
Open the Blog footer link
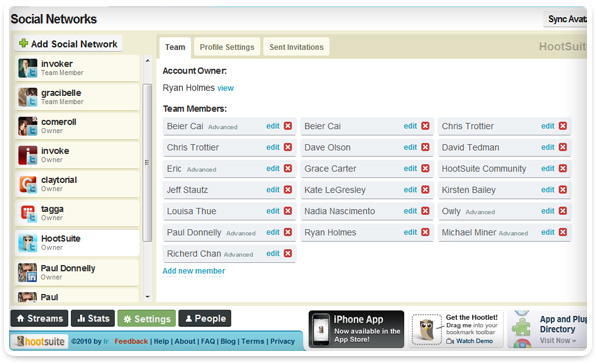tap(228, 341)
